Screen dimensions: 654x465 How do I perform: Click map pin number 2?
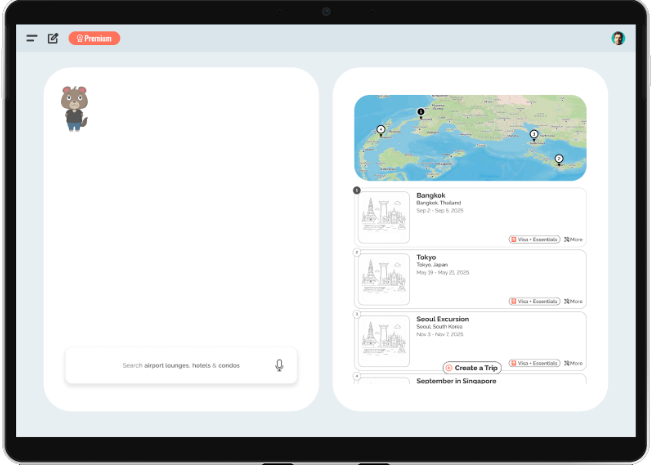click(559, 160)
